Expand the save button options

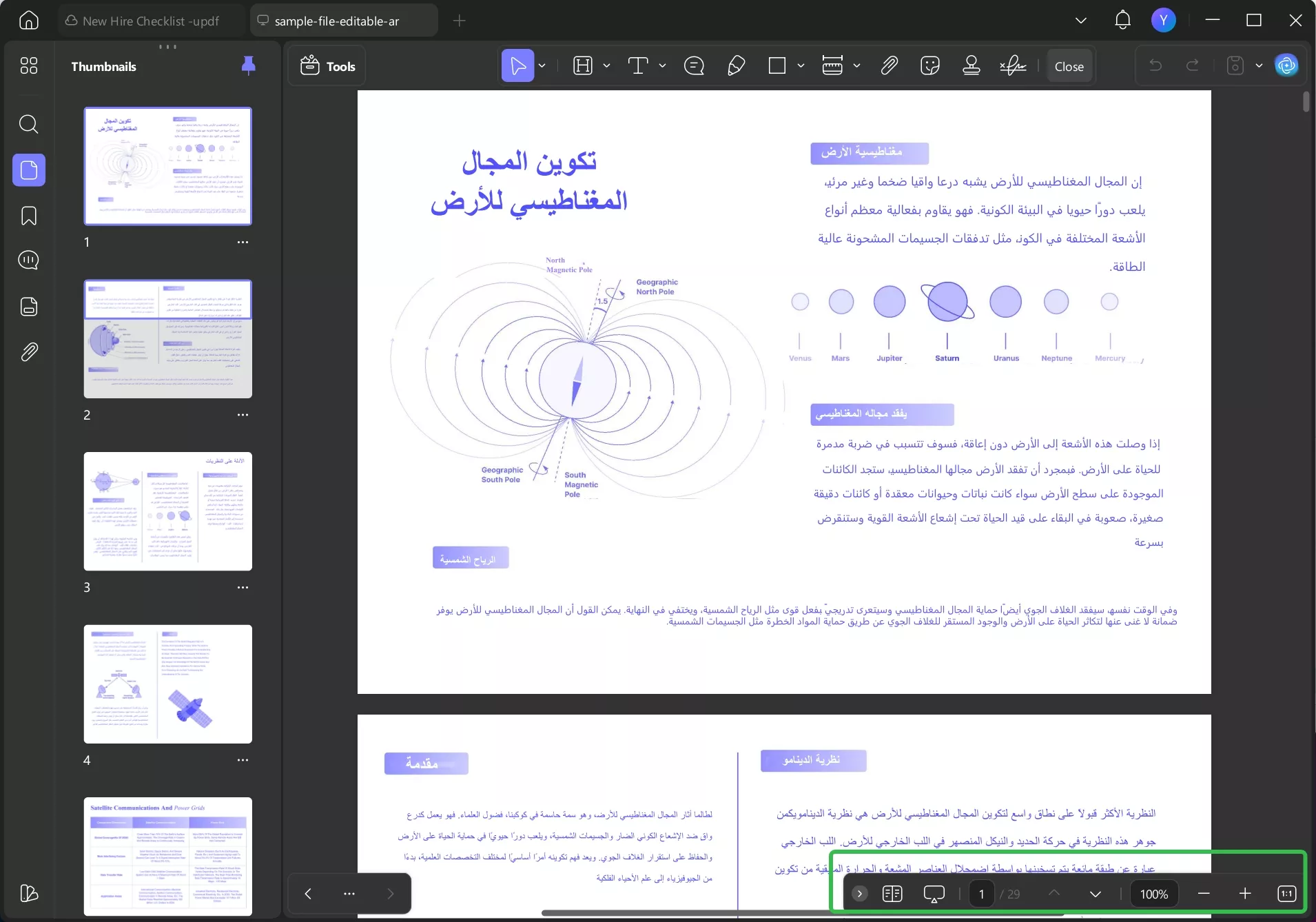[1260, 65]
